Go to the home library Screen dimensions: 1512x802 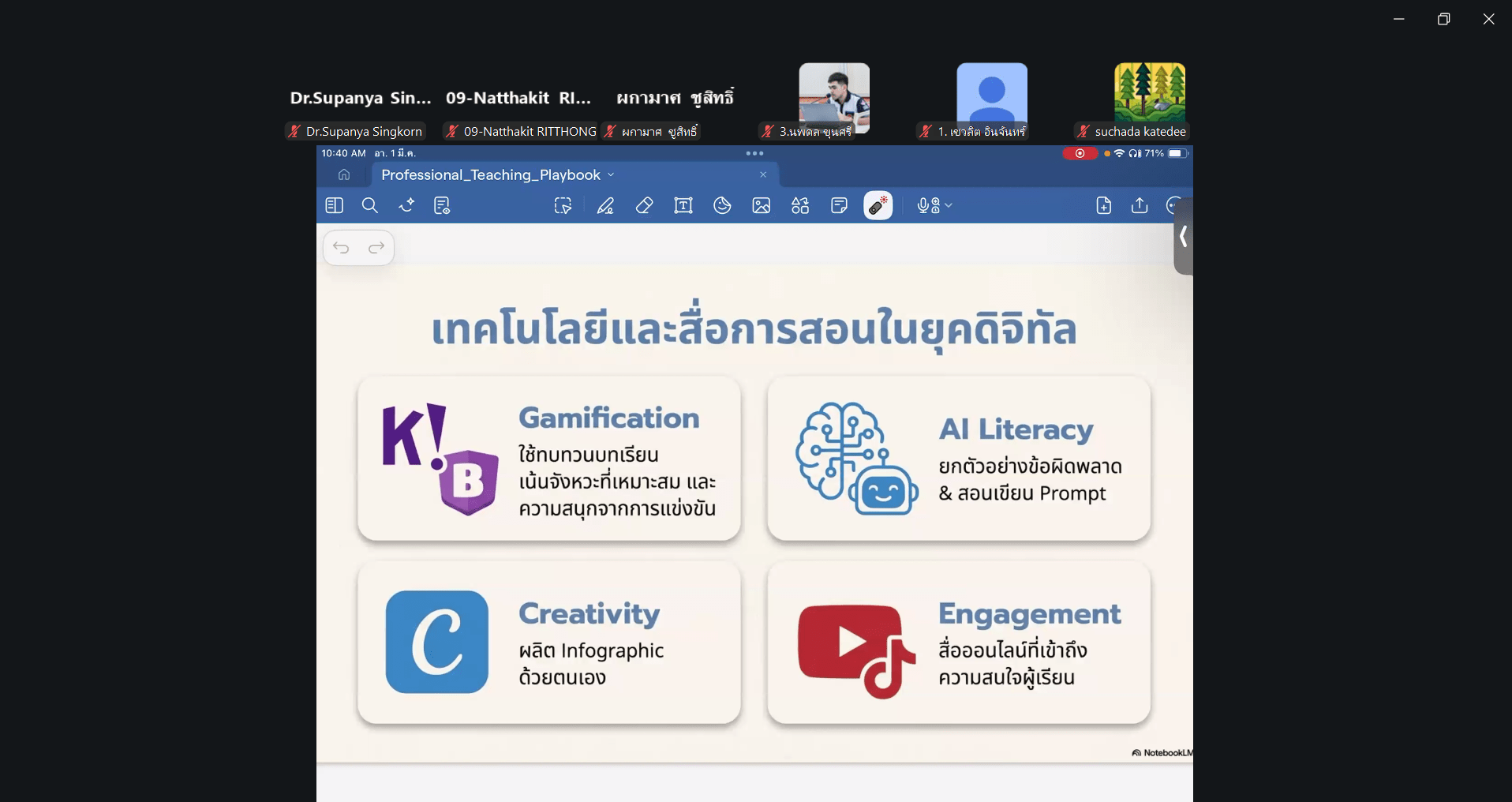[x=344, y=175]
